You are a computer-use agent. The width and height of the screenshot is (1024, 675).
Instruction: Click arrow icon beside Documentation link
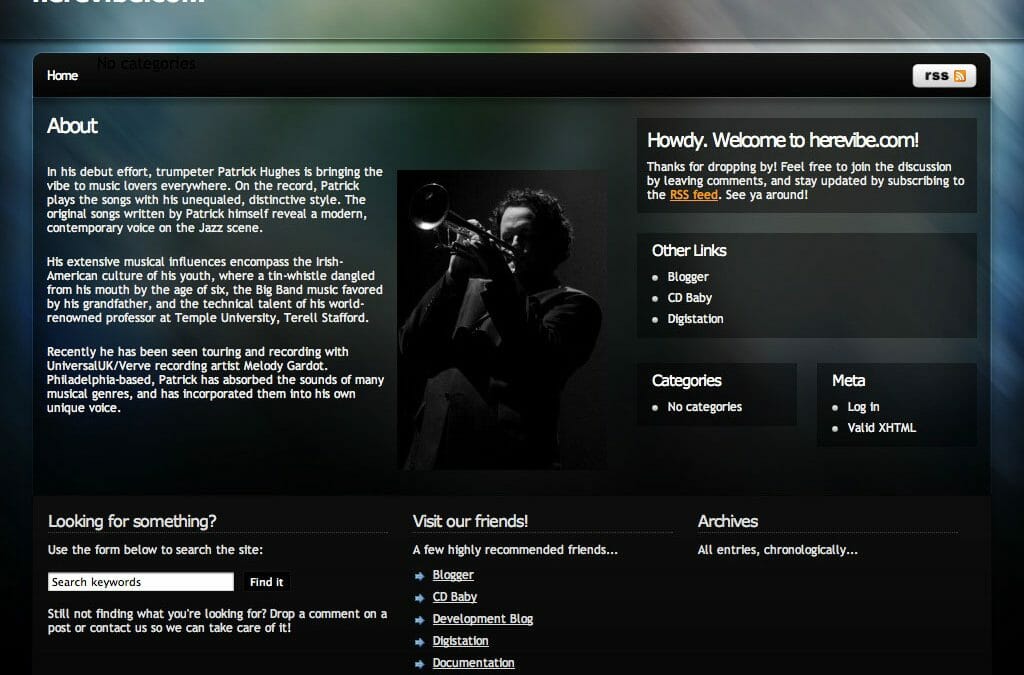tap(420, 664)
